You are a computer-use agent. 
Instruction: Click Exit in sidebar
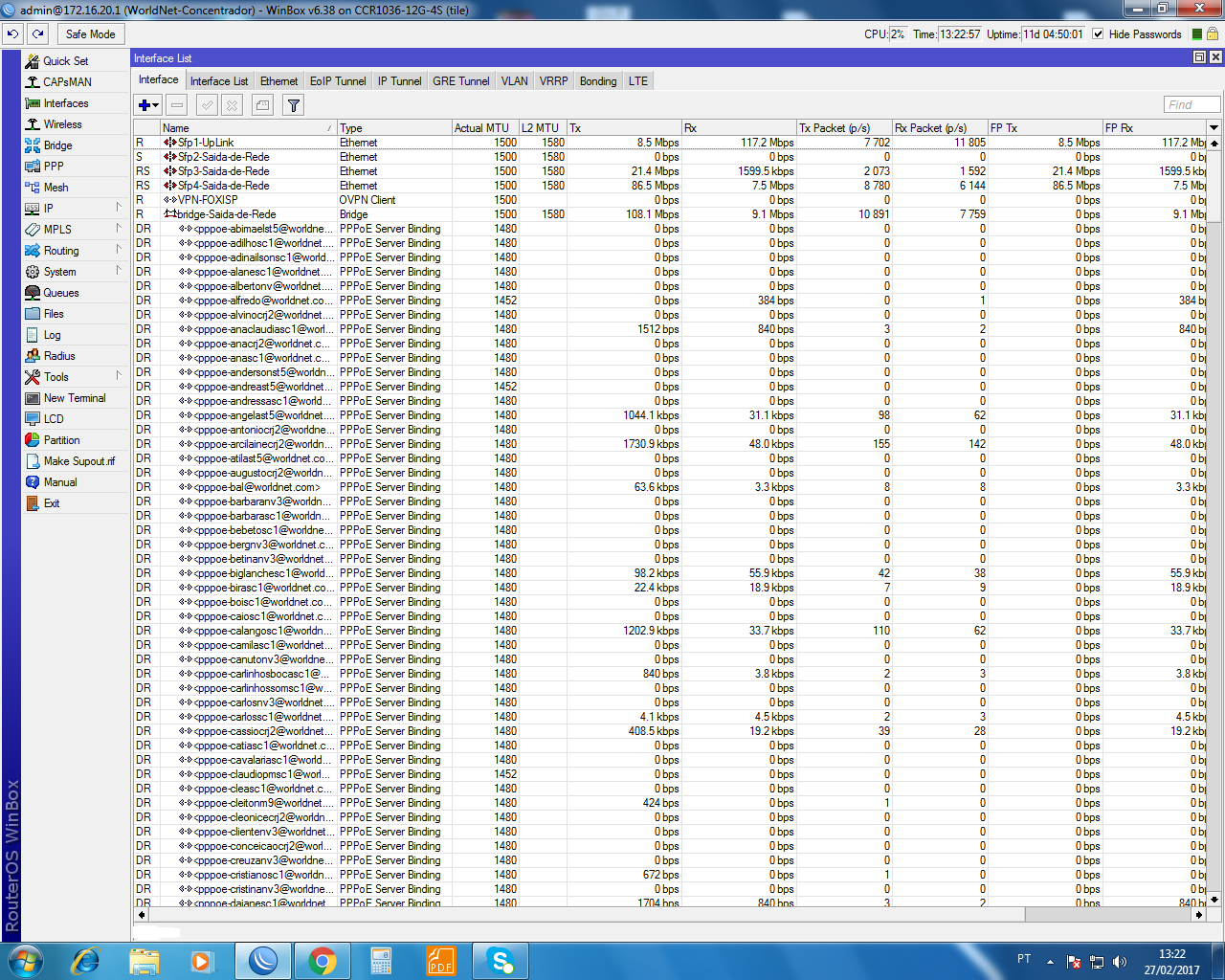[x=52, y=502]
